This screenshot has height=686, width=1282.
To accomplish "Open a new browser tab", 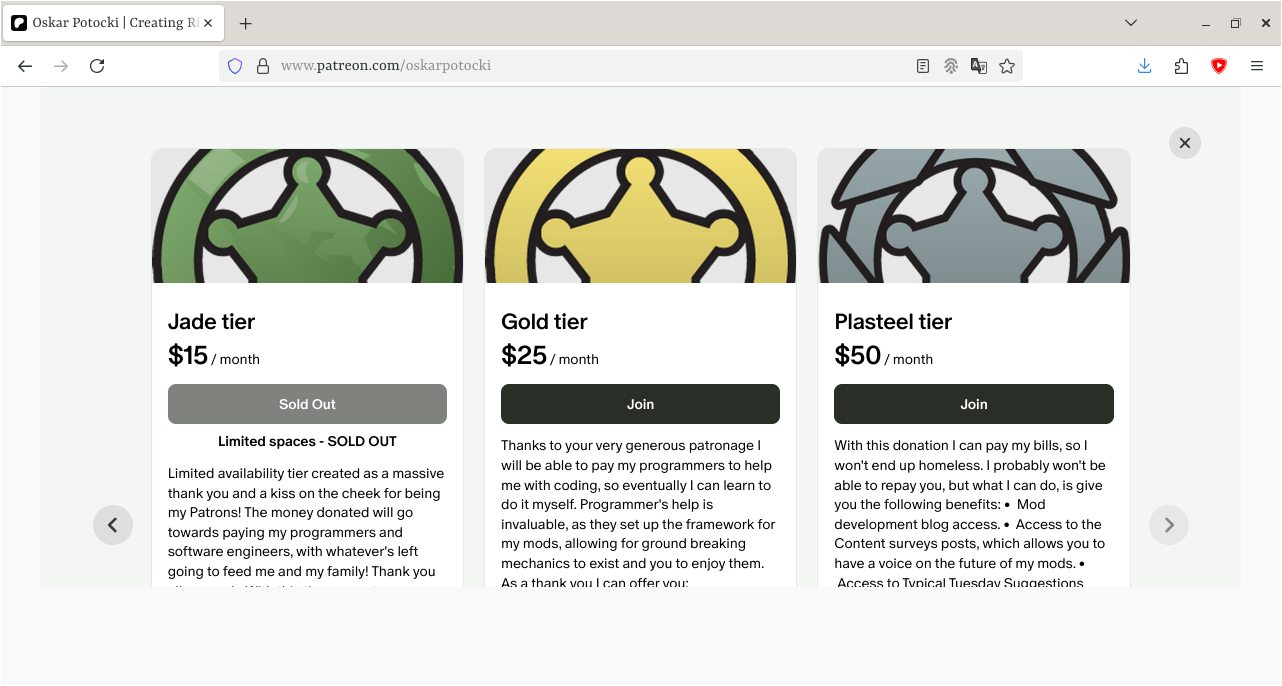I will 245,23.
